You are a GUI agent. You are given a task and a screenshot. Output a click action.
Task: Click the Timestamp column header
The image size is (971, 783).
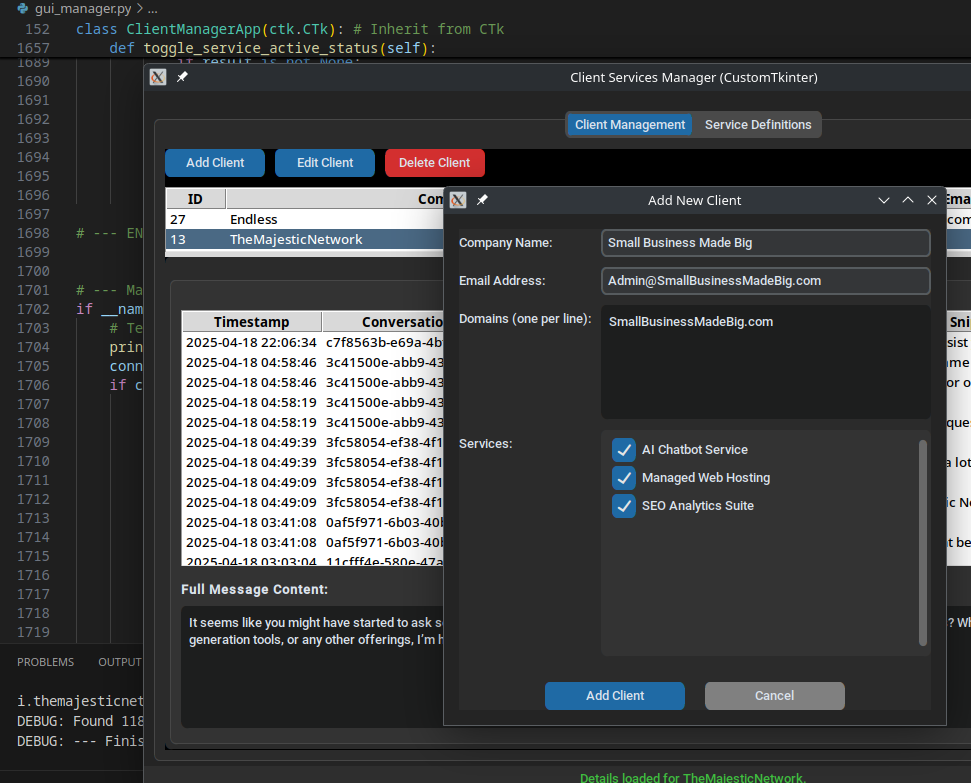pyautogui.click(x=251, y=322)
